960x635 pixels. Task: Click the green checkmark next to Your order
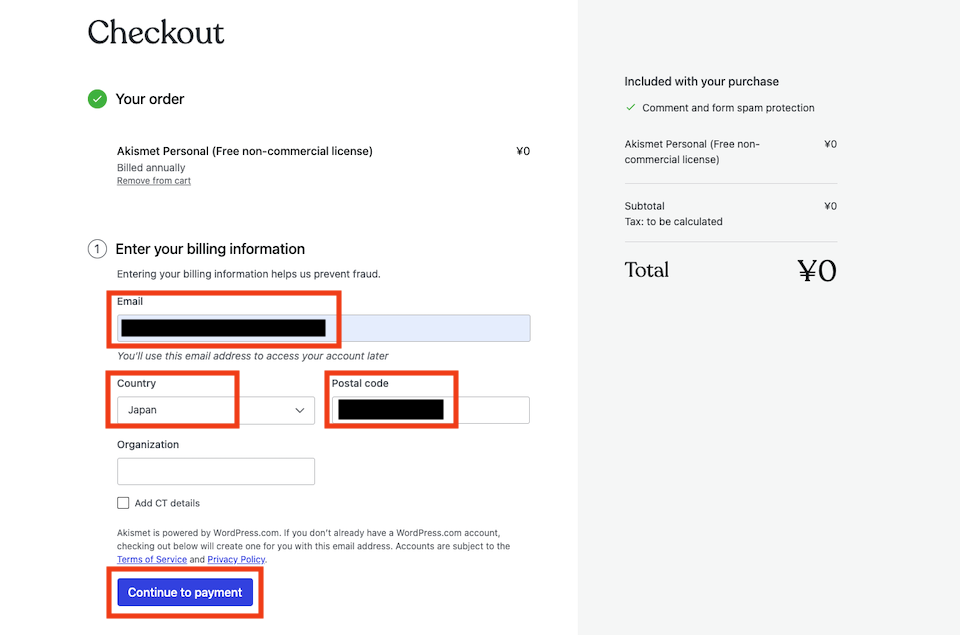pyautogui.click(x=97, y=99)
